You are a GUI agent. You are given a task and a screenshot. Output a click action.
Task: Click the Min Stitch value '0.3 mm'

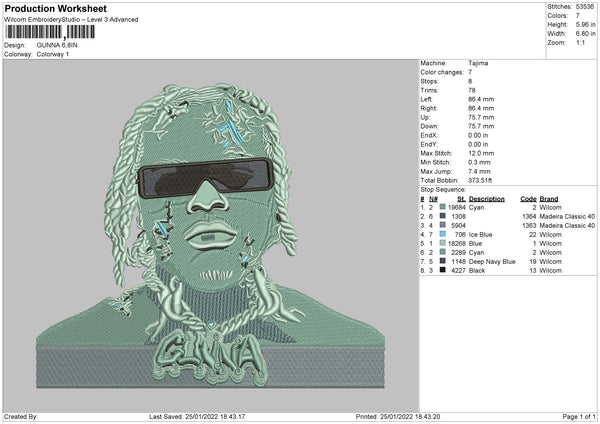pos(479,162)
